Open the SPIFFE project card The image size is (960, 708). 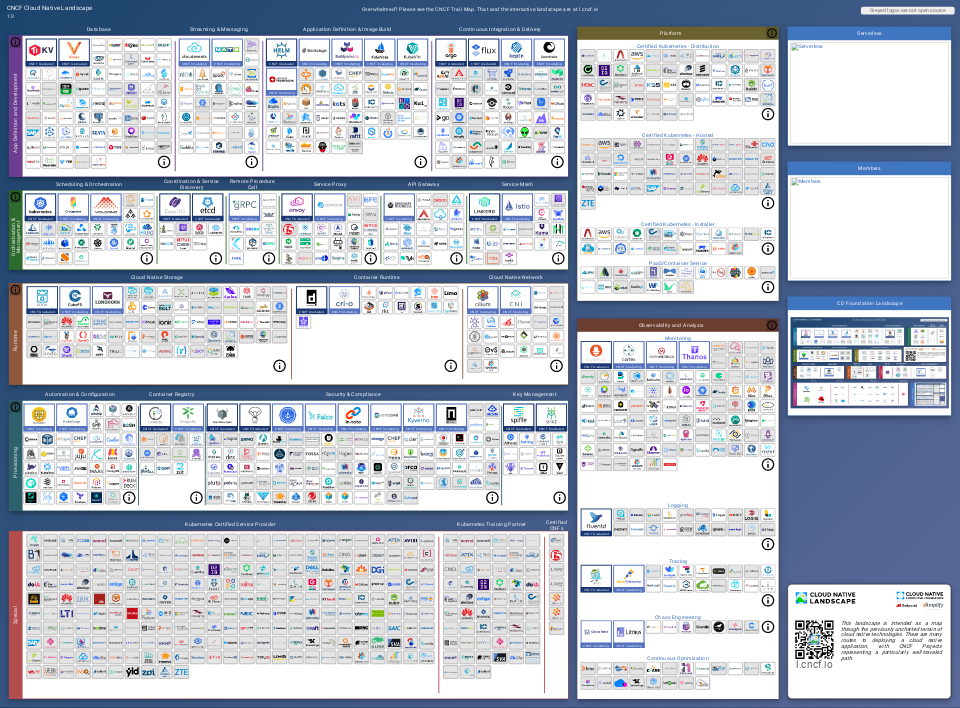tap(519, 418)
